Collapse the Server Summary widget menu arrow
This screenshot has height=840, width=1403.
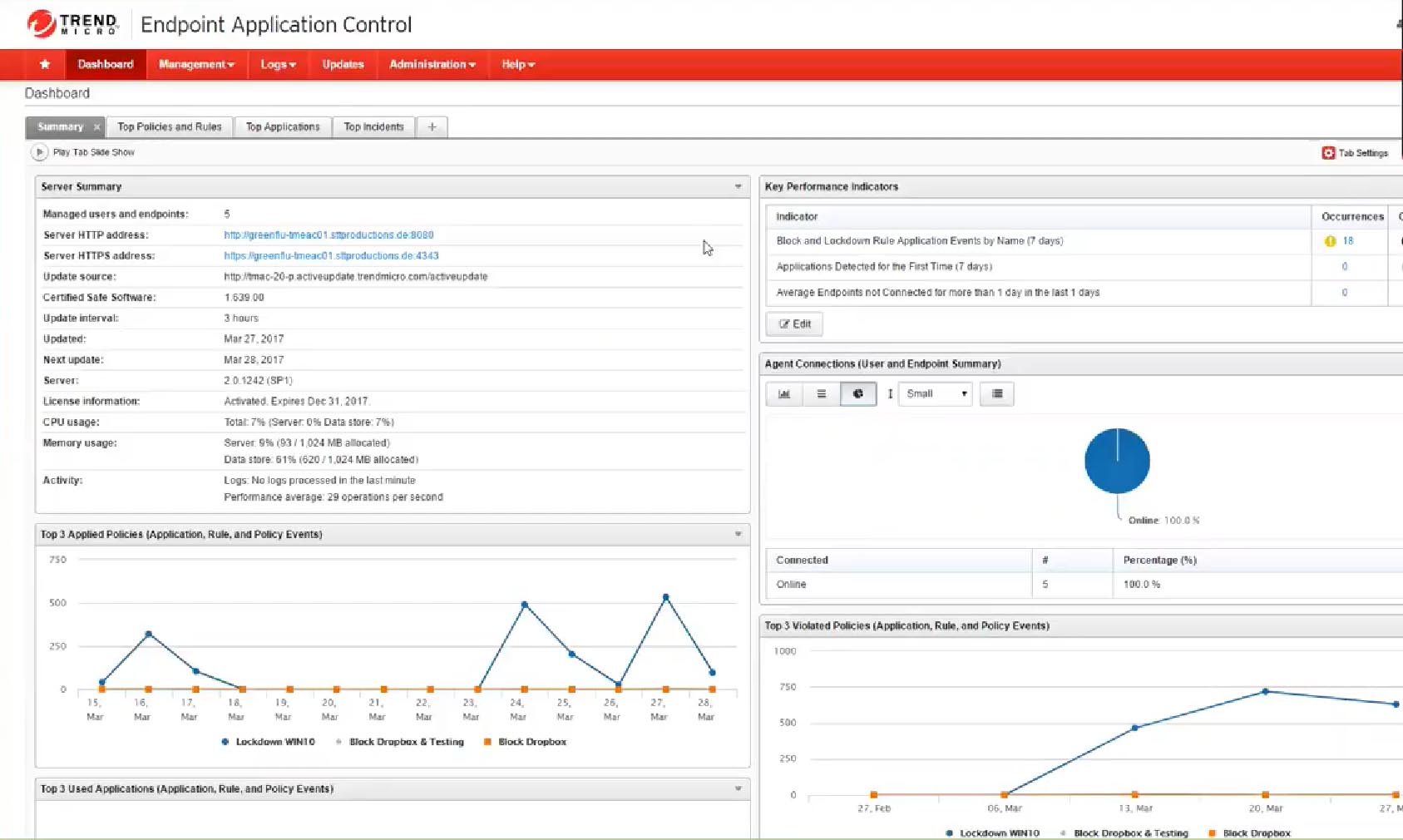tap(738, 187)
